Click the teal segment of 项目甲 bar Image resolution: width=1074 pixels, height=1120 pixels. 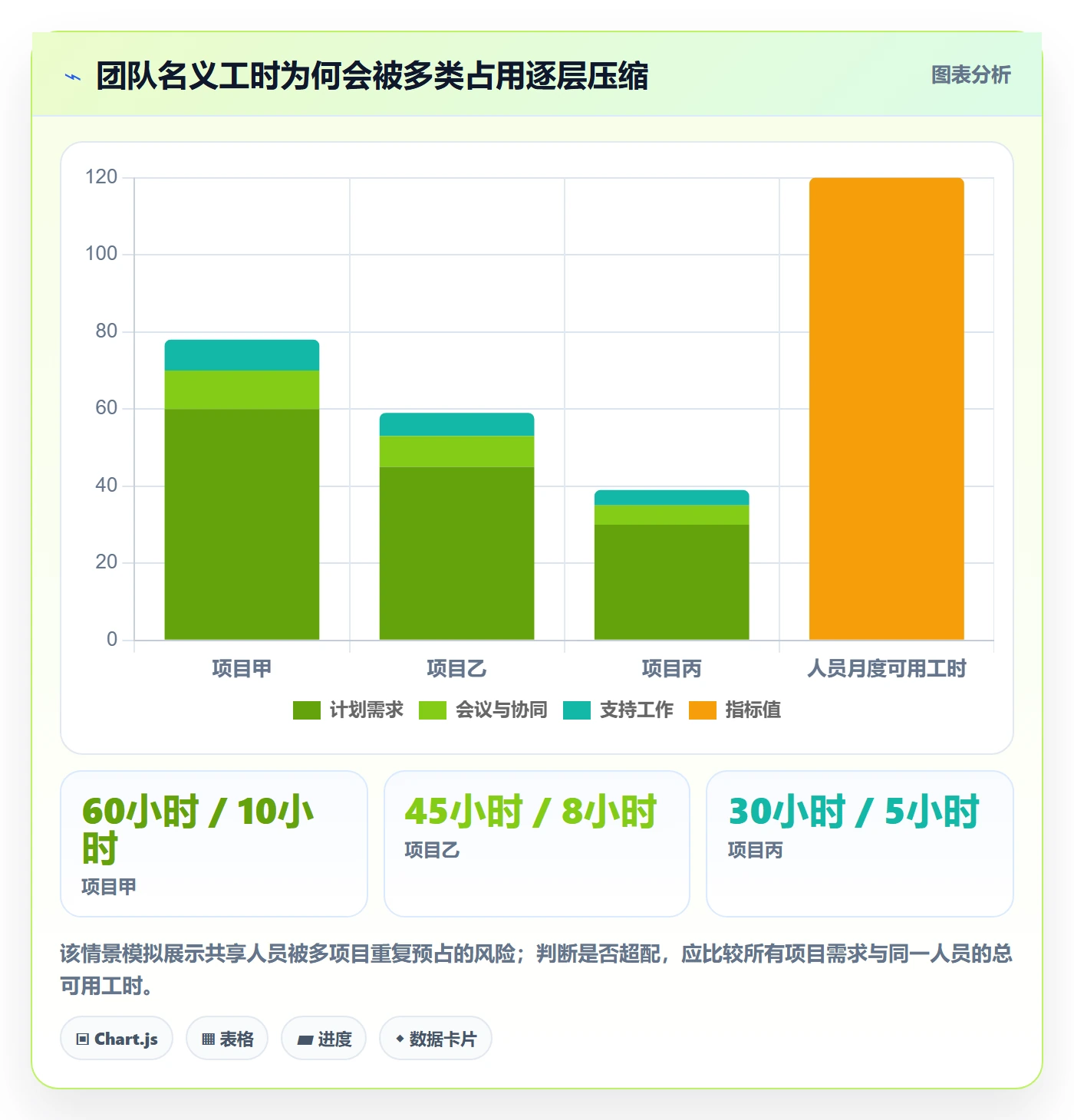[x=242, y=355]
